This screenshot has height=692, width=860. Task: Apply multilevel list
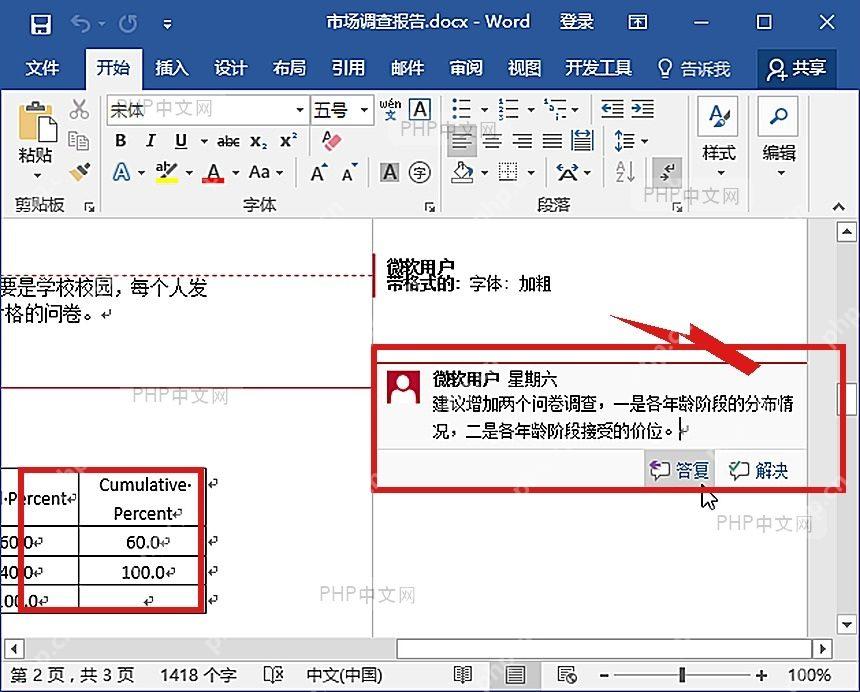click(555, 109)
